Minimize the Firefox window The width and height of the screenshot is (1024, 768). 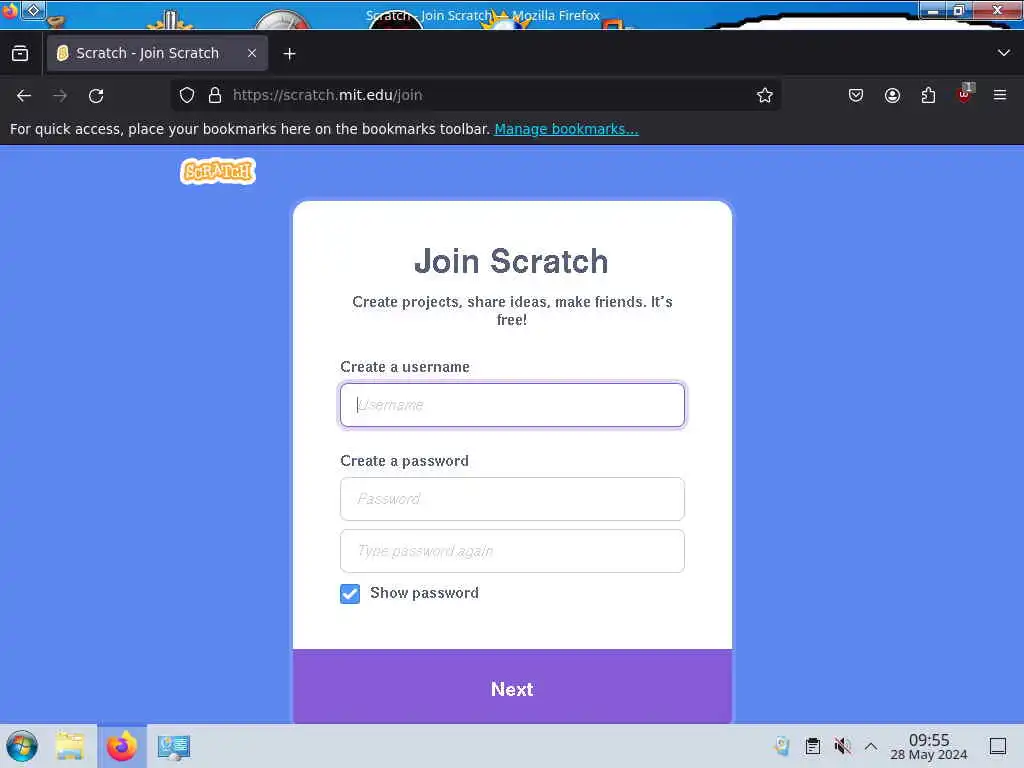coord(933,10)
